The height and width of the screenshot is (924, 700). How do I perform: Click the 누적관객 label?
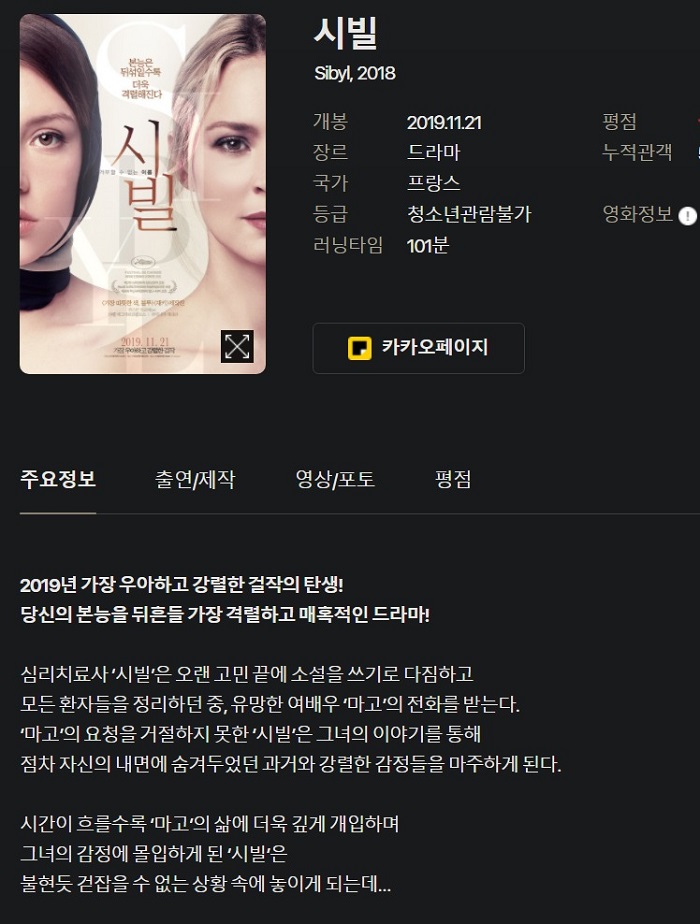pos(637,152)
